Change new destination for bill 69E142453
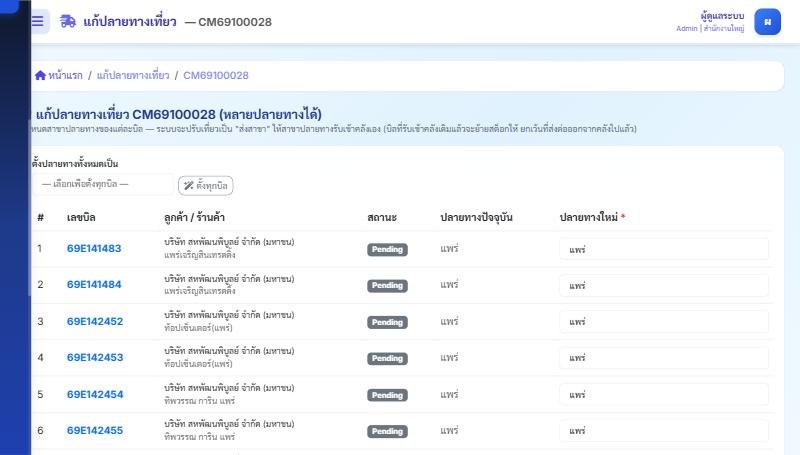This screenshot has height=455, width=800. tap(664, 358)
